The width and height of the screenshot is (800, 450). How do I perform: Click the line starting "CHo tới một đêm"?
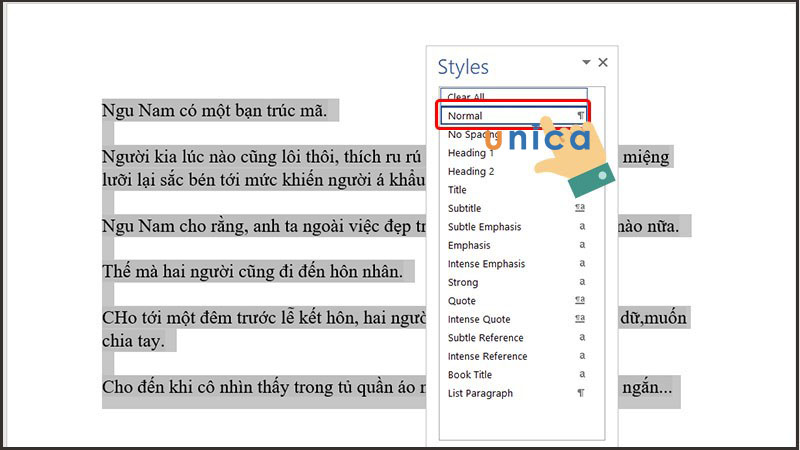click(263, 318)
